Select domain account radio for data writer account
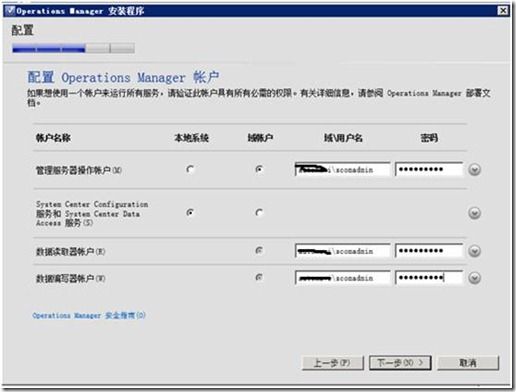Image resolution: width=516 pixels, height=392 pixels. tap(259, 277)
